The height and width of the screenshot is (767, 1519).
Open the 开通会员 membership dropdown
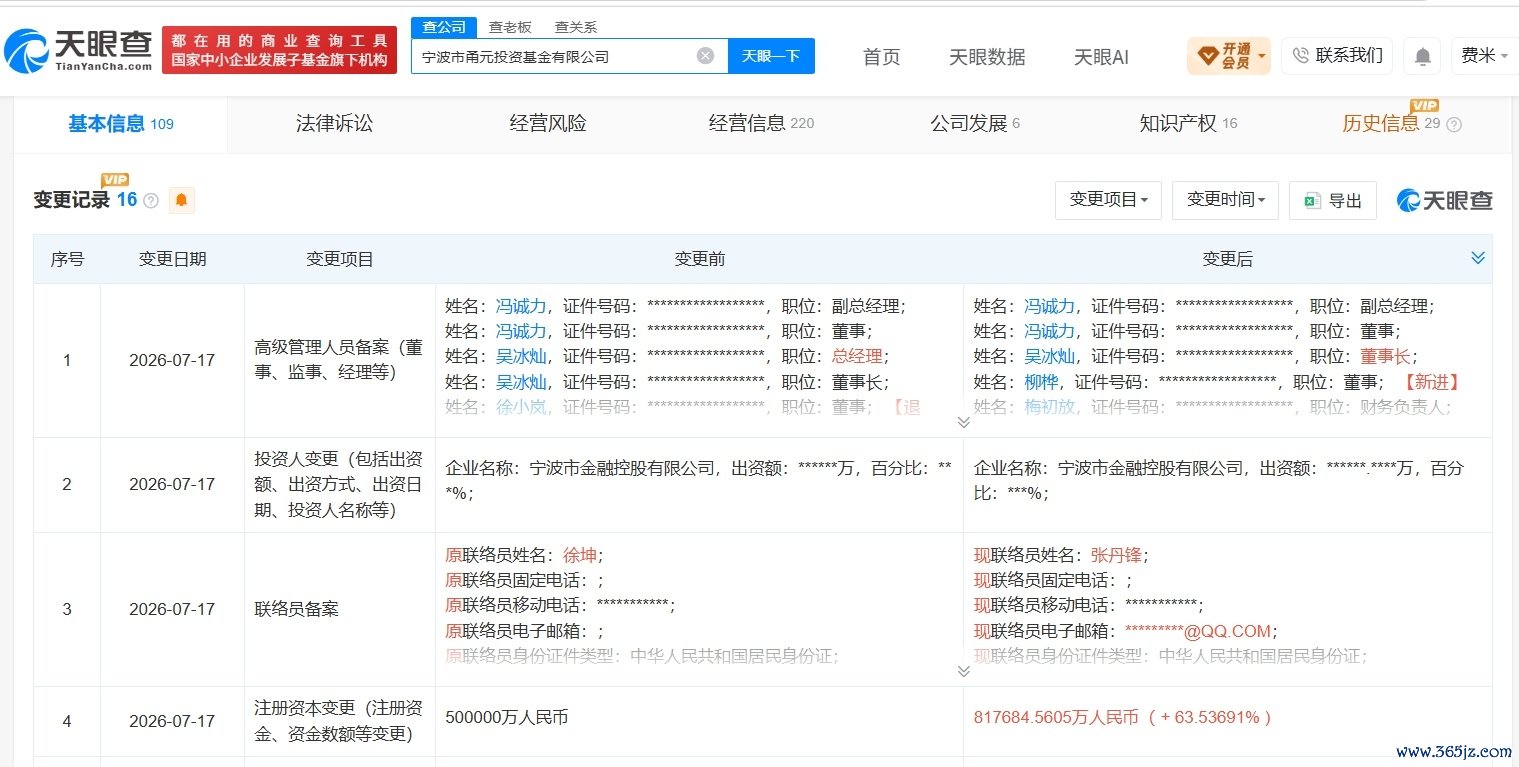(1229, 55)
